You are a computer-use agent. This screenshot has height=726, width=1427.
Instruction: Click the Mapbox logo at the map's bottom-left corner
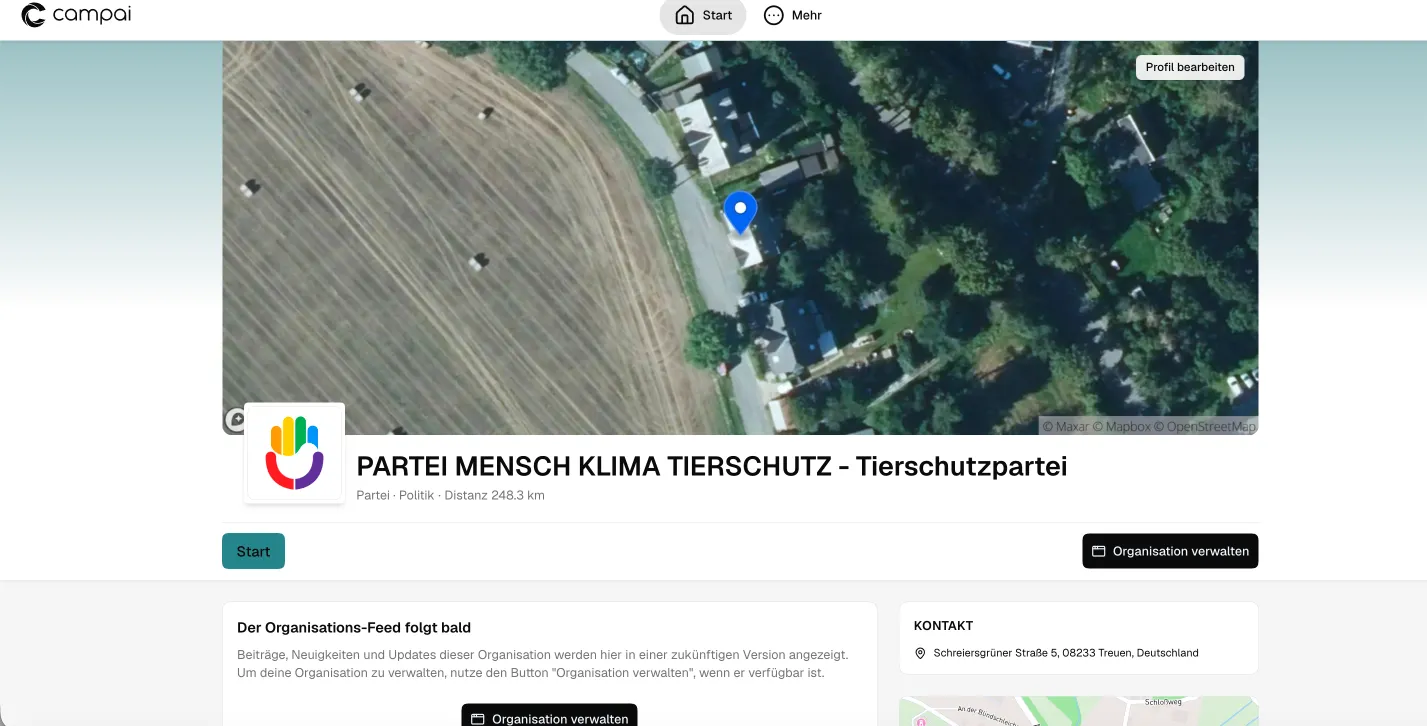click(x=236, y=419)
